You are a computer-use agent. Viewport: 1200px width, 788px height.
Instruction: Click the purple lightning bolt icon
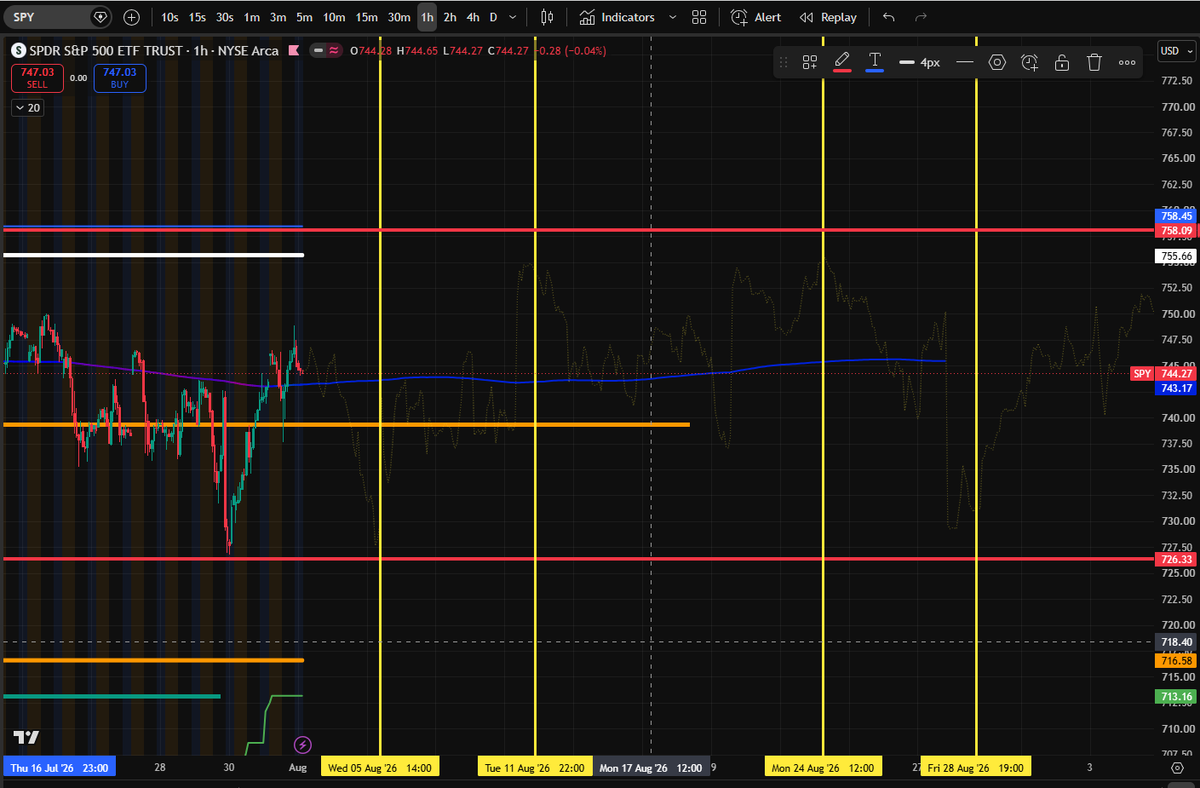[x=302, y=745]
